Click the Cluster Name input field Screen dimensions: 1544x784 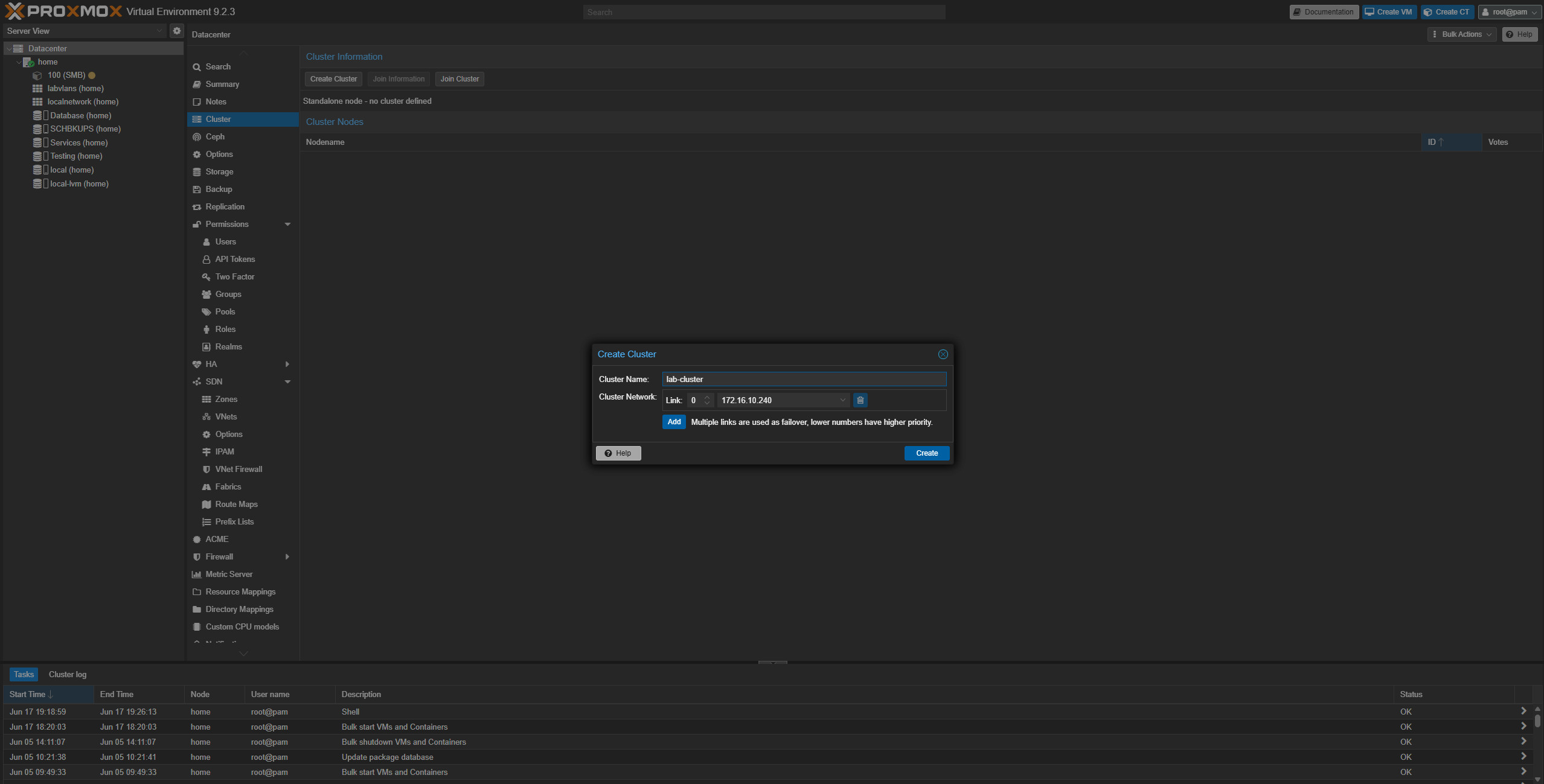804,380
